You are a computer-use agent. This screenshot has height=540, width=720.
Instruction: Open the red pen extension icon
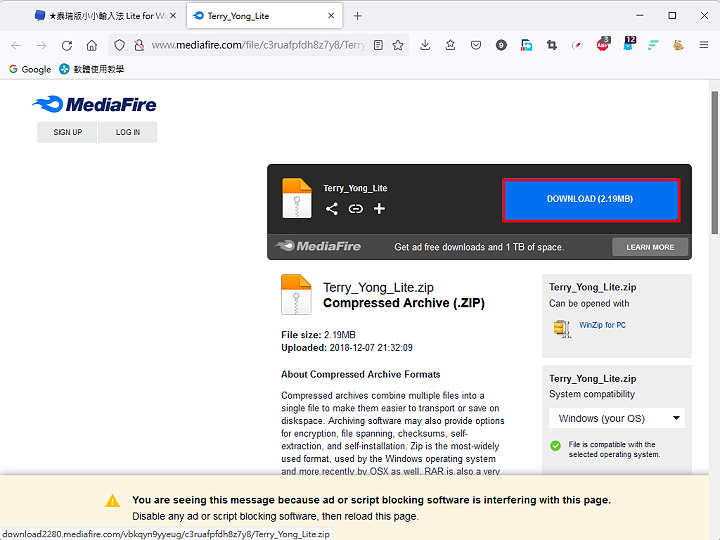point(577,45)
